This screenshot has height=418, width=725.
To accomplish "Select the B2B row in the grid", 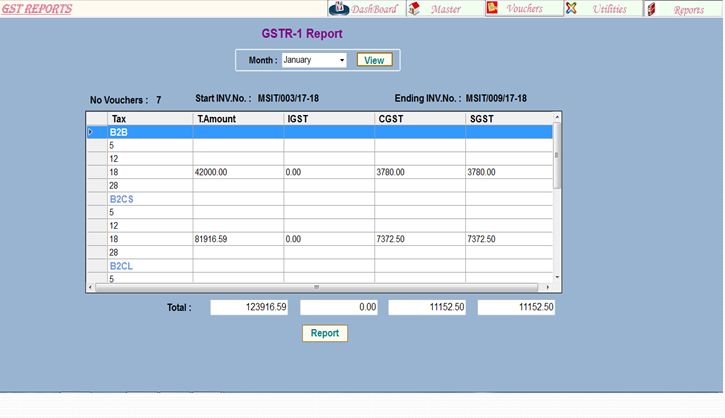I will 319,132.
